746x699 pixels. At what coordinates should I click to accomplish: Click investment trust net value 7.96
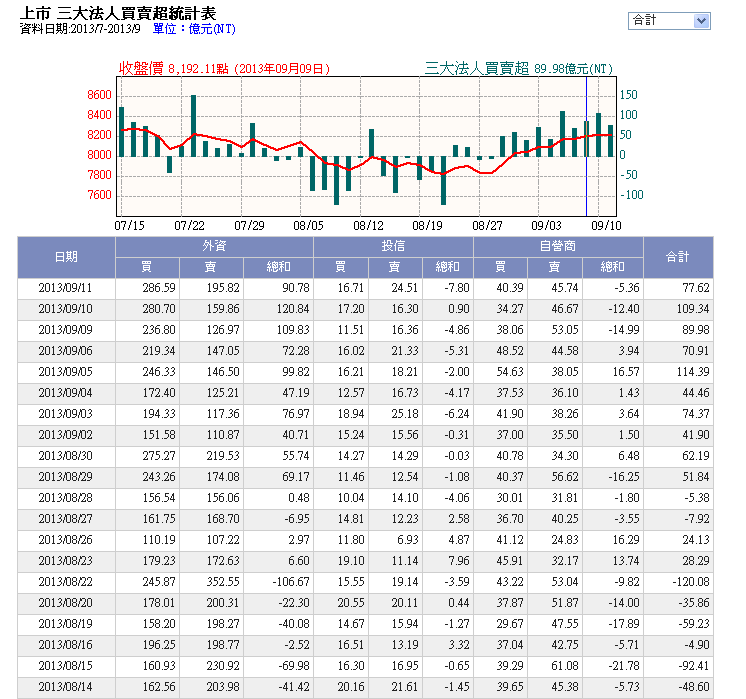pyautogui.click(x=459, y=561)
